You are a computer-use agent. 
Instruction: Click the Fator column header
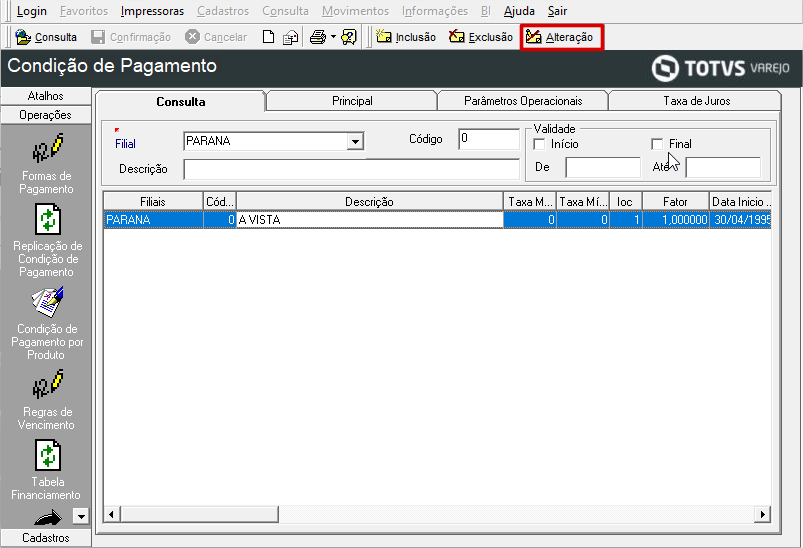click(675, 202)
